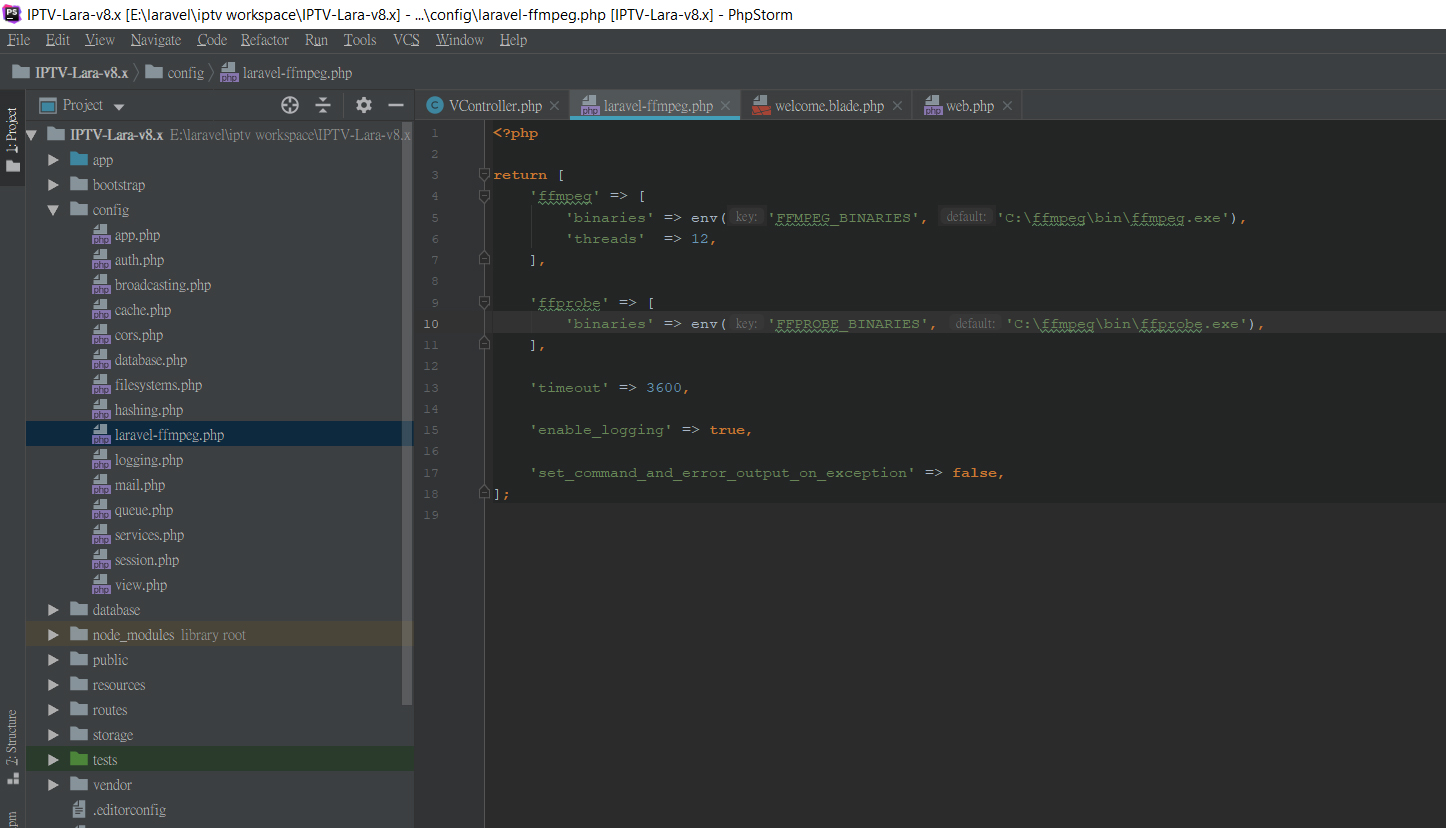The height and width of the screenshot is (828, 1446).
Task: Click IPTV-Lara-v8.x breadcrumb in navigation bar
Action: point(70,73)
